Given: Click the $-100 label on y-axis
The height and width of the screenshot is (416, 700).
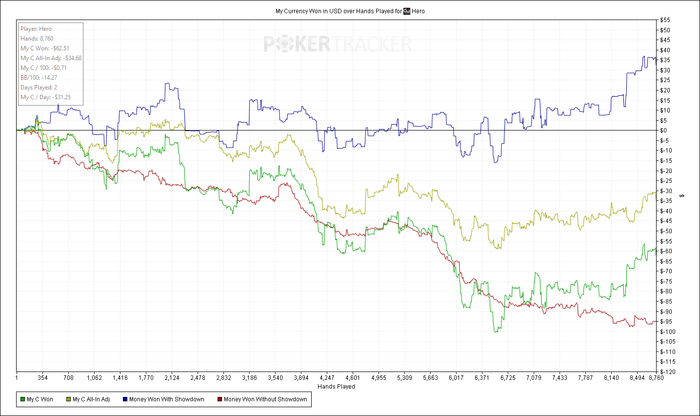Looking at the screenshot, I should [667, 331].
